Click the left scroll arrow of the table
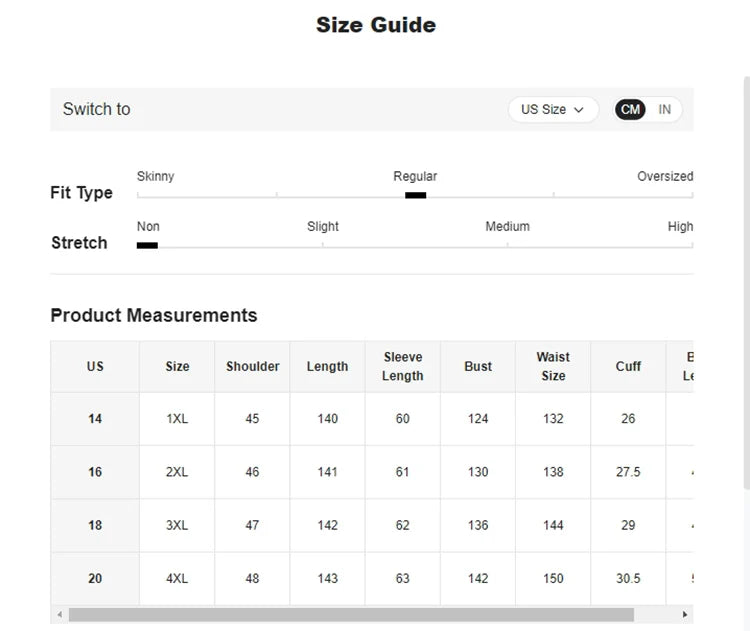Screen dimensions: 750x631 (x=59, y=615)
